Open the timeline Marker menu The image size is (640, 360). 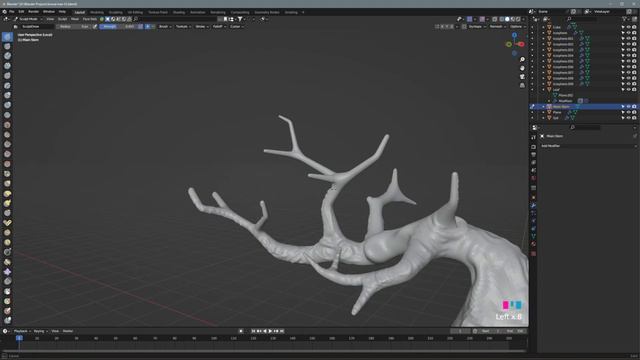pos(68,331)
